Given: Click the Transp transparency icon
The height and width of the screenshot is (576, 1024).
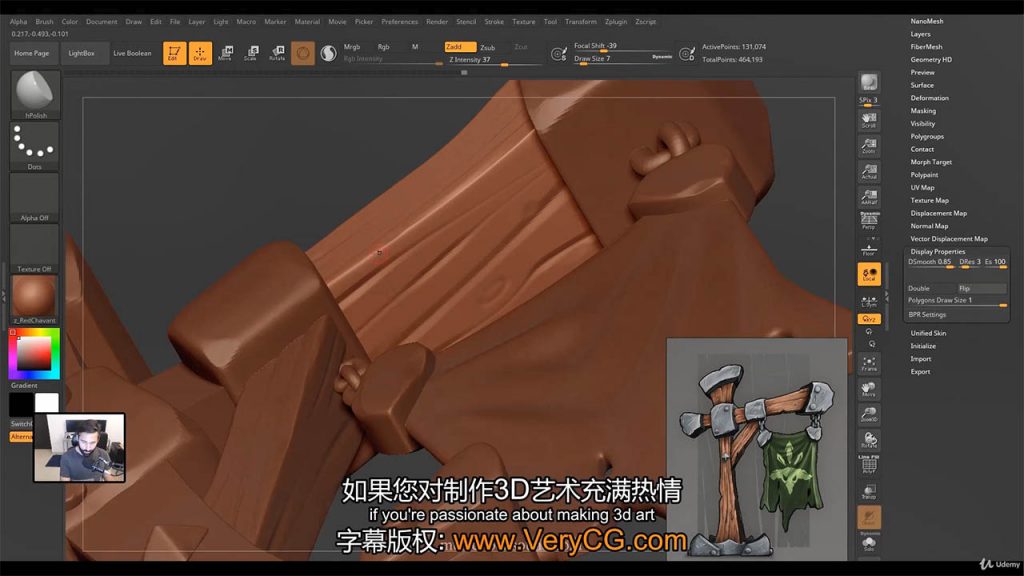Looking at the screenshot, I should [x=869, y=491].
